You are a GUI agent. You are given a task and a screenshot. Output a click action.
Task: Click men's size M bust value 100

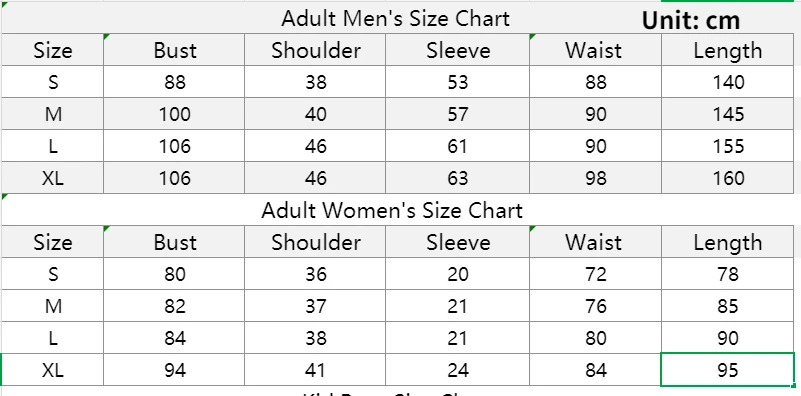[x=174, y=113]
